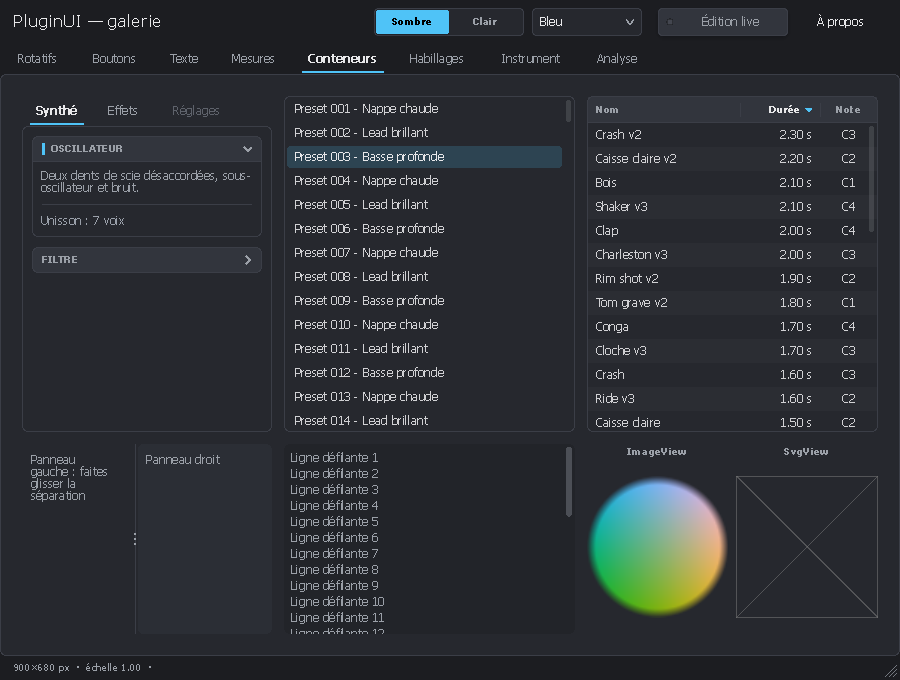Click the "Unisson : 7 voix" text

pyautogui.click(x=82, y=221)
